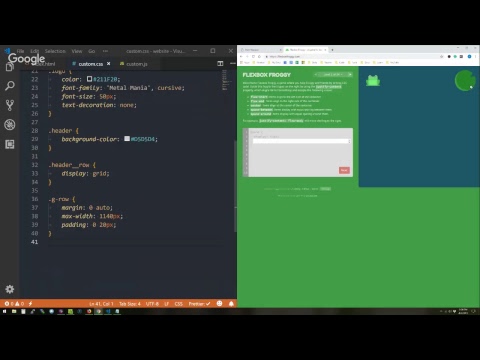Open the Windows Start menu
Image resolution: width=480 pixels, height=360 pixels.
click(5, 311)
